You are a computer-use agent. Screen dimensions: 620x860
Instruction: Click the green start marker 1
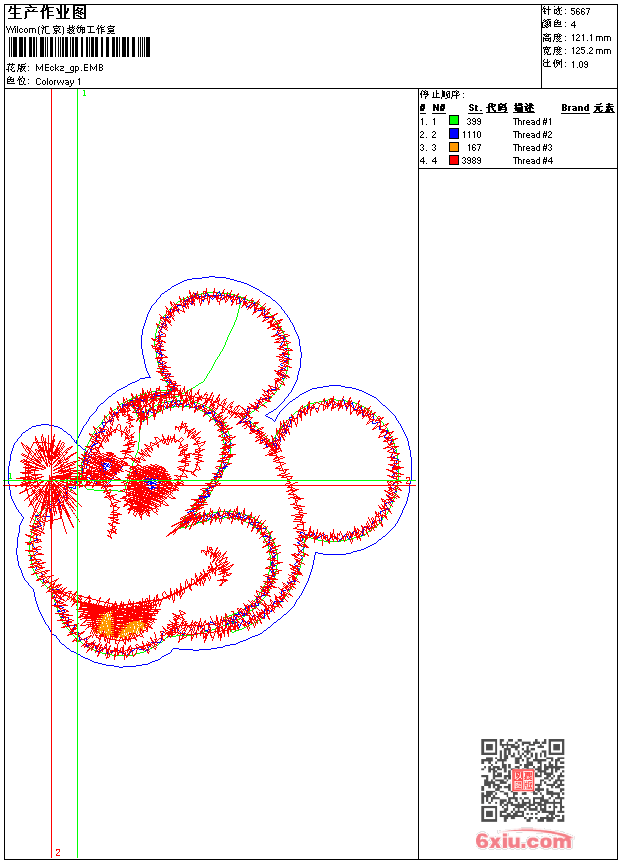pos(84,93)
